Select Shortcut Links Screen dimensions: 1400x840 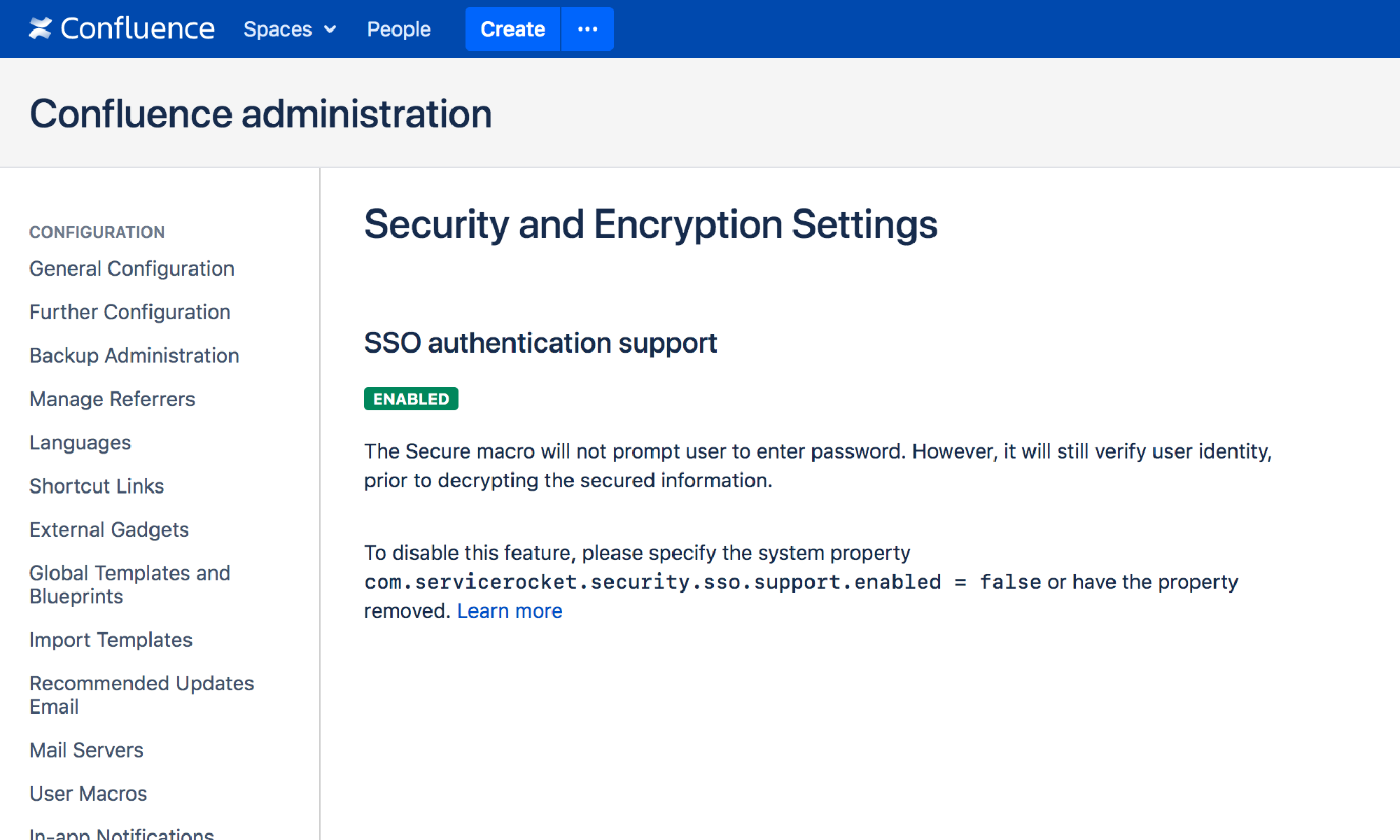coord(97,486)
